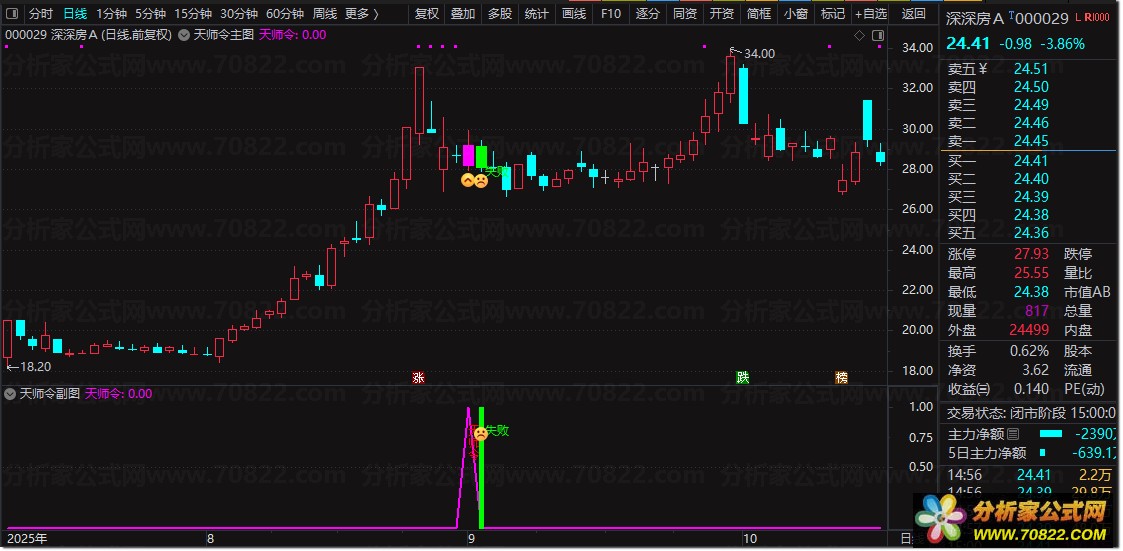Screen dimensions: 1123x551
Task: Click the 复权 toolbar button
Action: pyautogui.click(x=427, y=13)
